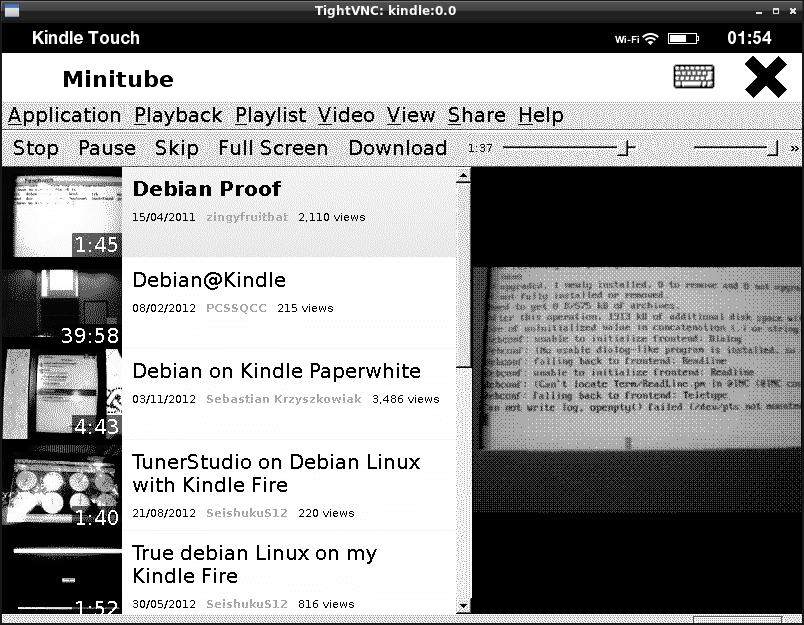Skip to the next video
804x625 pixels.
point(176,148)
